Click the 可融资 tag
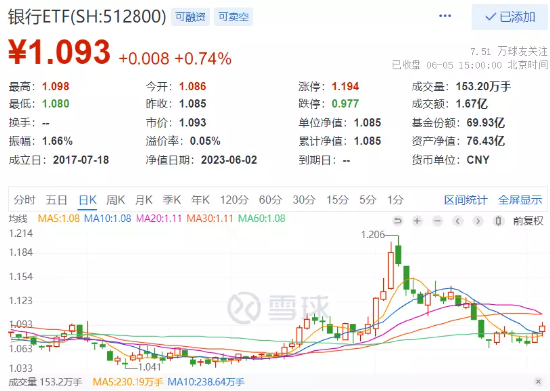 (x=190, y=17)
